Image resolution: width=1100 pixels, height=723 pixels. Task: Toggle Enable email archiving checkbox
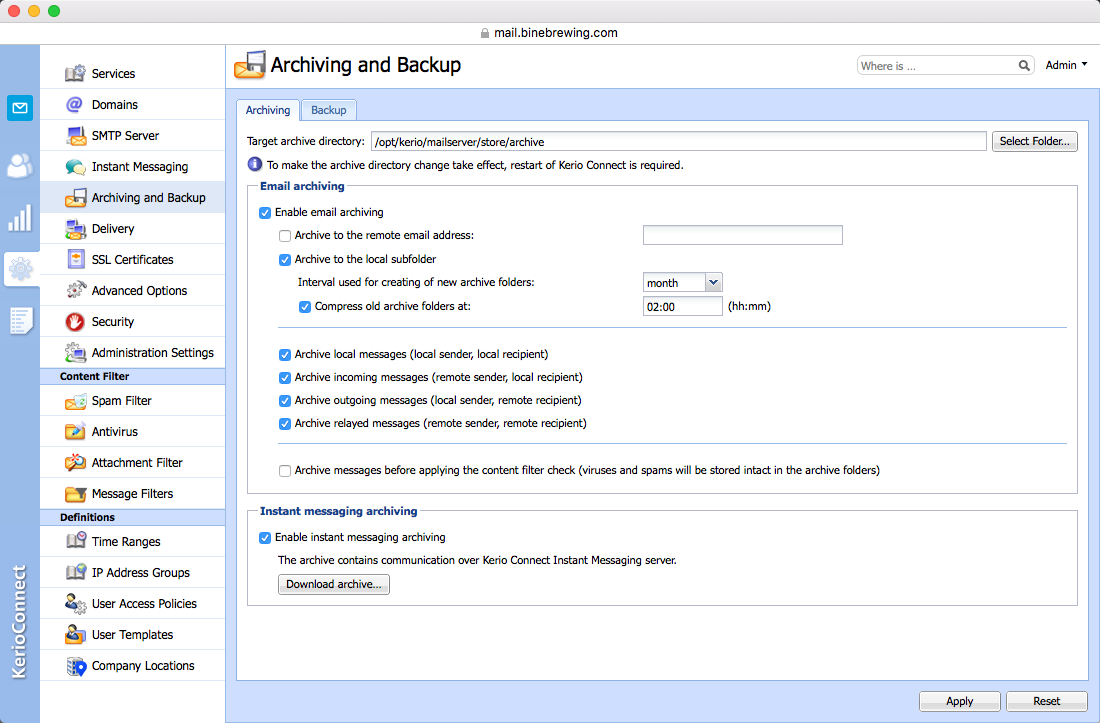pos(265,212)
